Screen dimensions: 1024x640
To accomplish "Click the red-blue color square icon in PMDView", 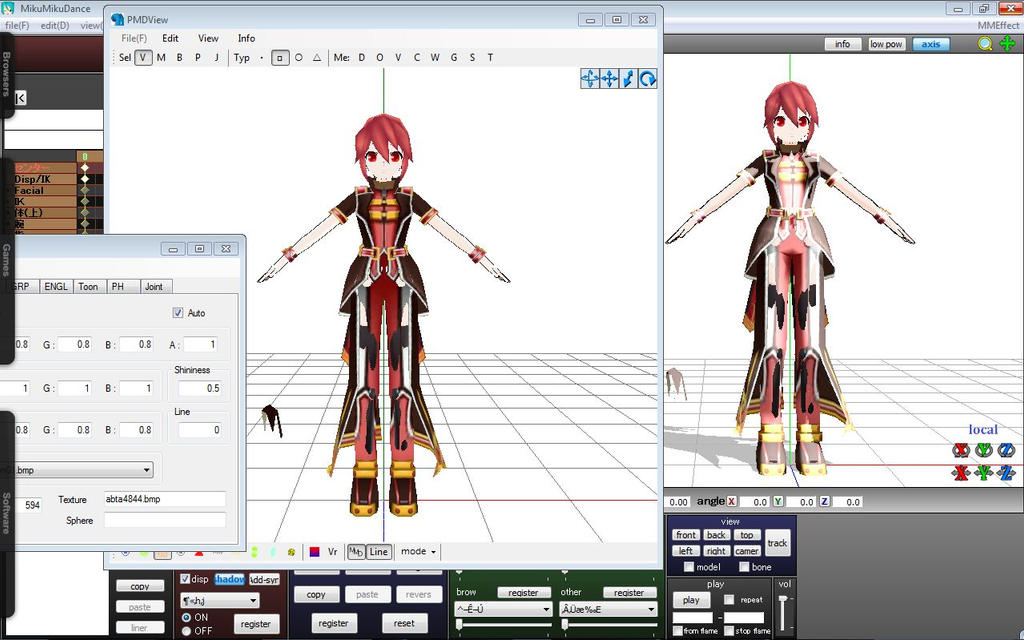I will (314, 552).
